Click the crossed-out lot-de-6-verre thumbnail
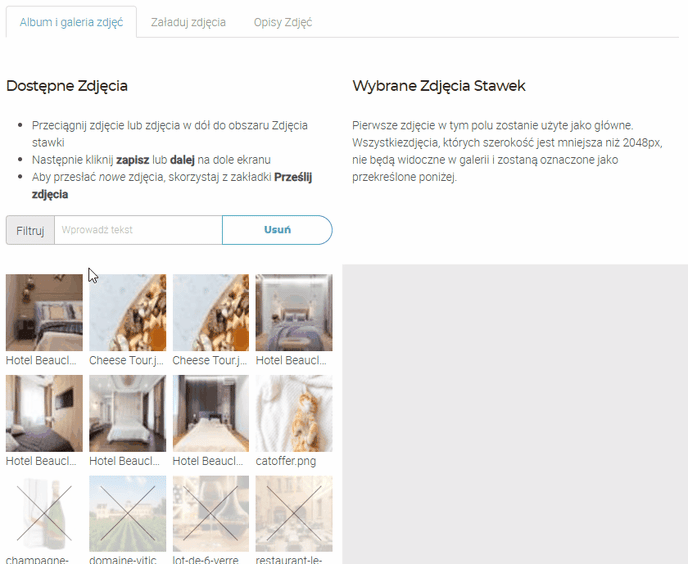 [211, 514]
